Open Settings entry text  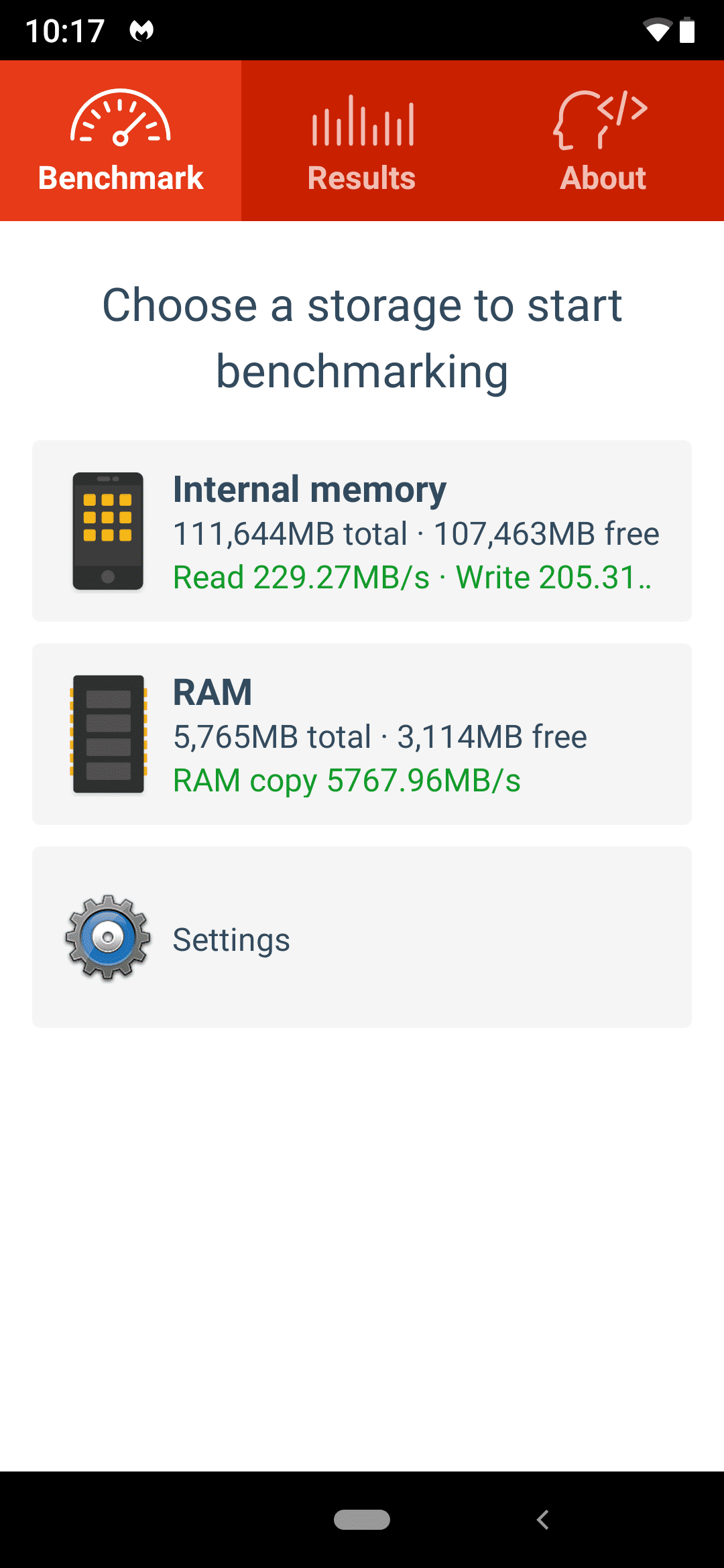tap(231, 939)
